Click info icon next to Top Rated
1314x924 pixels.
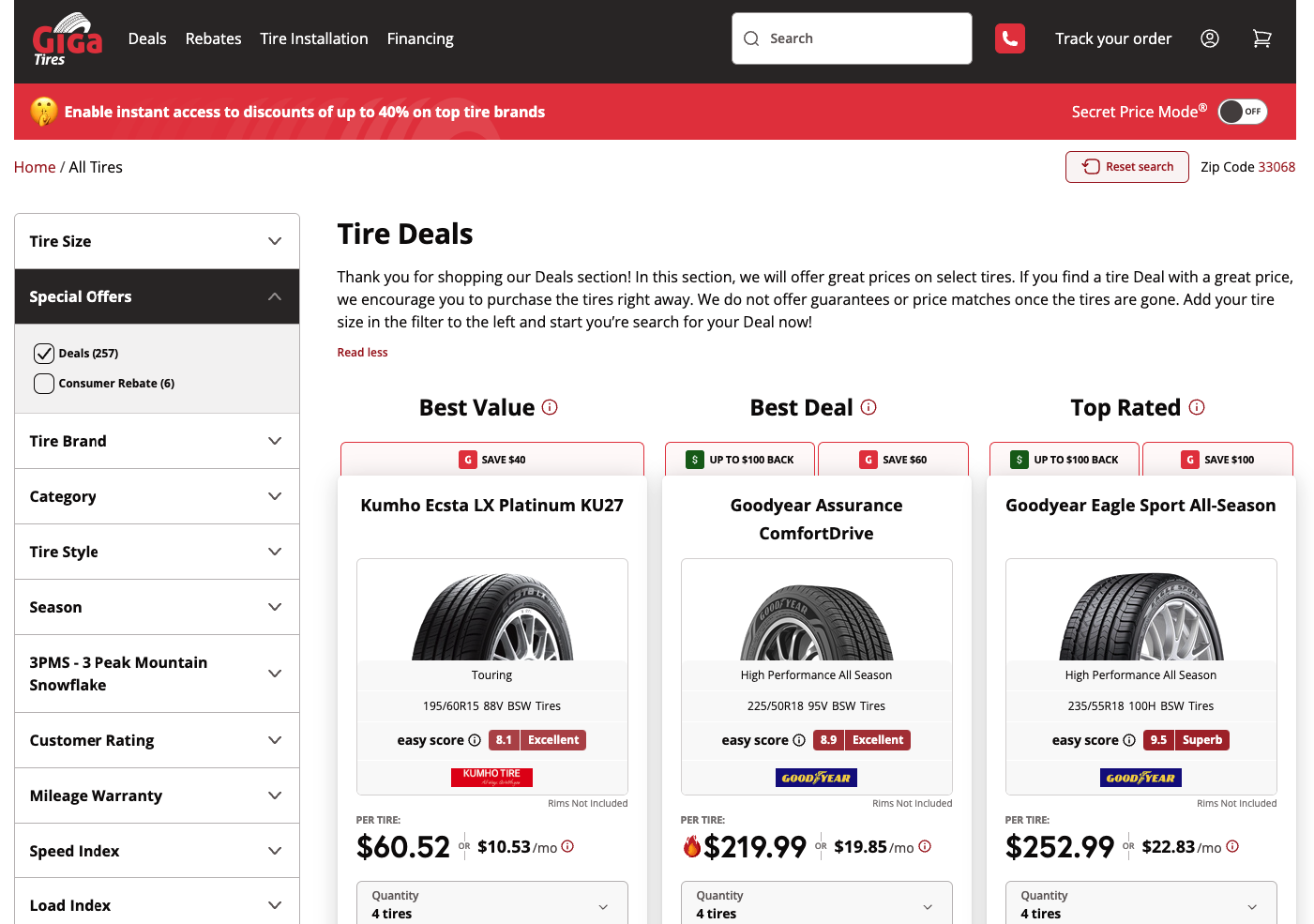pos(1197,407)
